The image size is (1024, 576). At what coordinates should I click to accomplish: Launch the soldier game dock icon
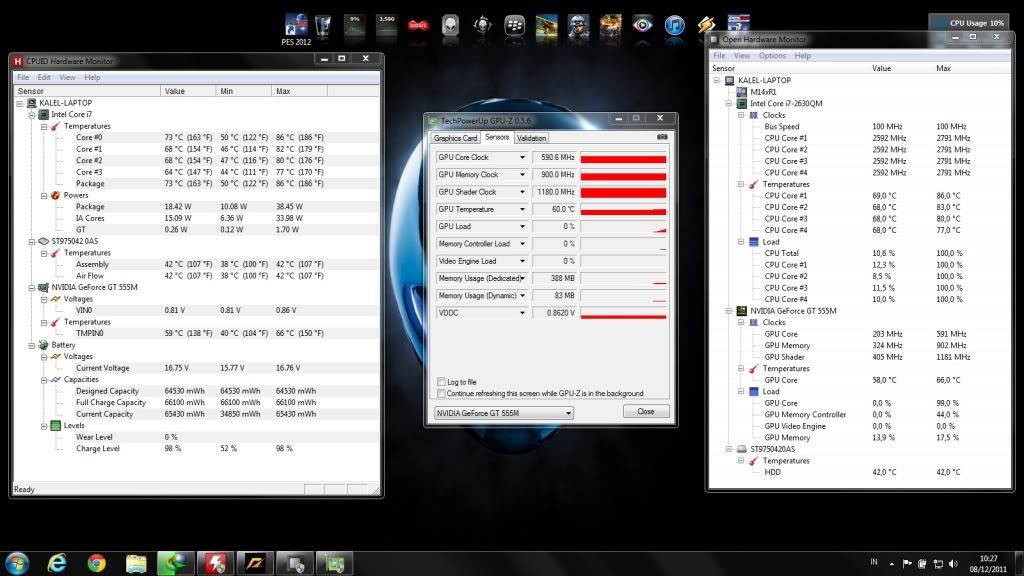(x=579, y=25)
